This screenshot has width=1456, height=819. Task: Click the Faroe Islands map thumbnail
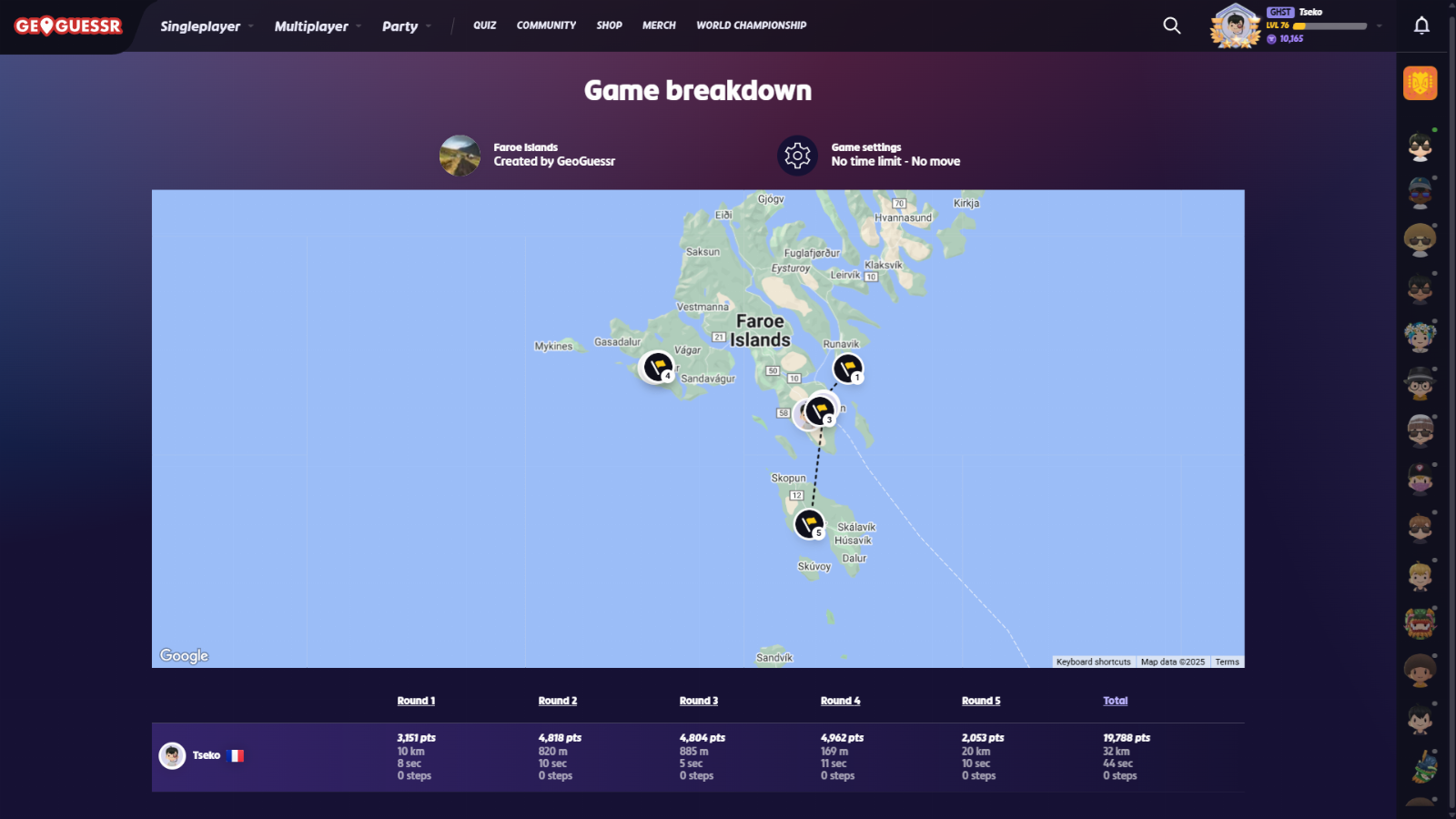click(460, 156)
